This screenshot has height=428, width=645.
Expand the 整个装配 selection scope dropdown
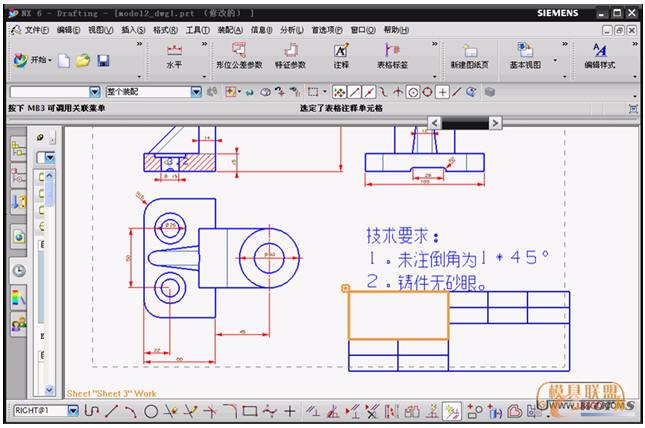[x=196, y=92]
